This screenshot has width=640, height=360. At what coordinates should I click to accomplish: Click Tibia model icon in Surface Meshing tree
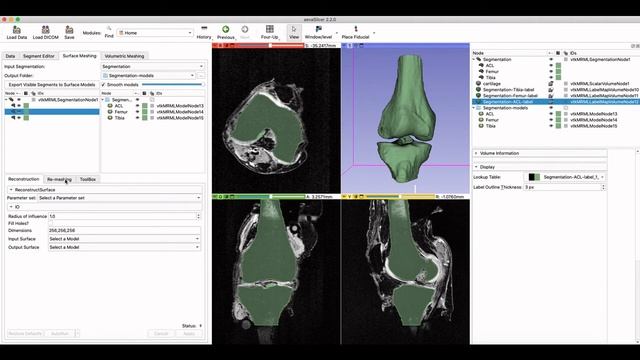pos(110,118)
